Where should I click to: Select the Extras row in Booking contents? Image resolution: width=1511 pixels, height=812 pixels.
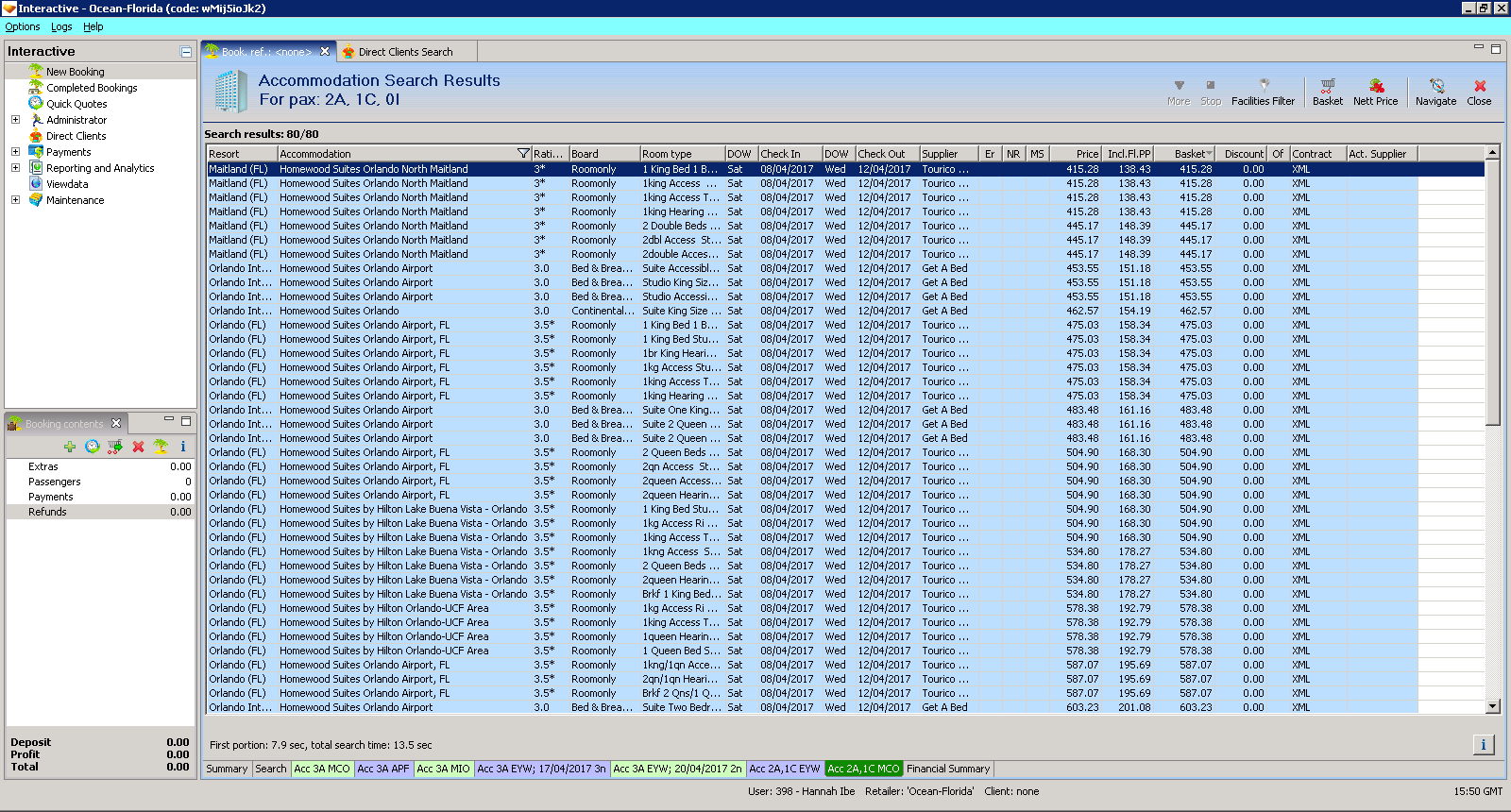(100, 466)
